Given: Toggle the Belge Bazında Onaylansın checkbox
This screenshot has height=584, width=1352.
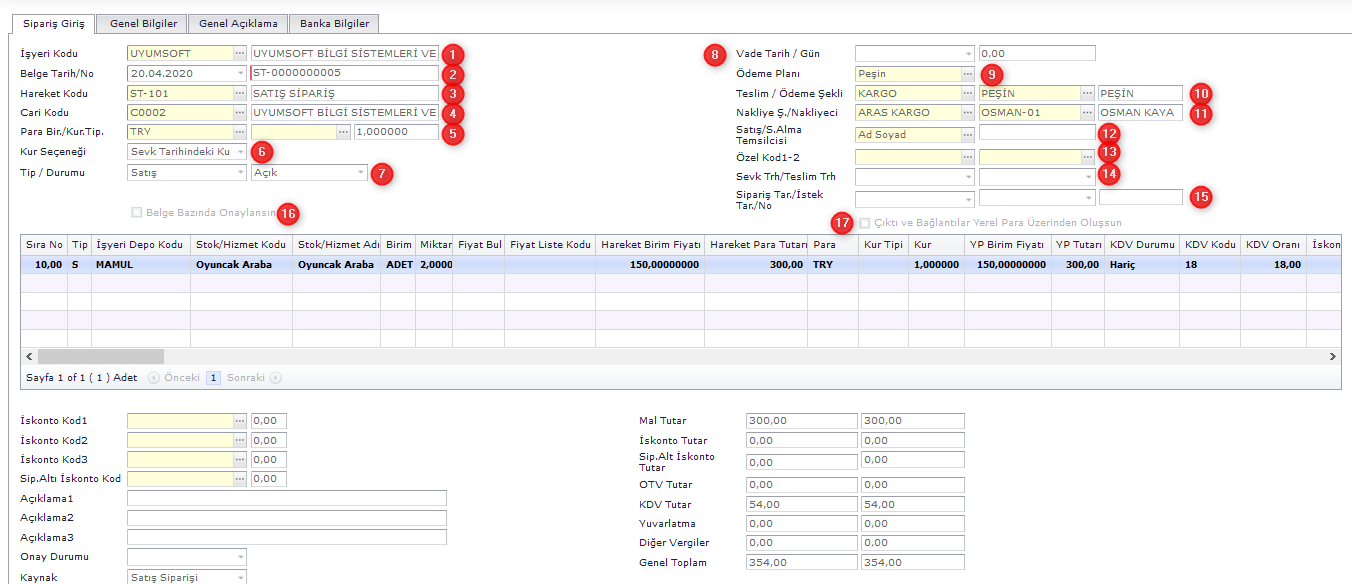Looking at the screenshot, I should tap(136, 212).
